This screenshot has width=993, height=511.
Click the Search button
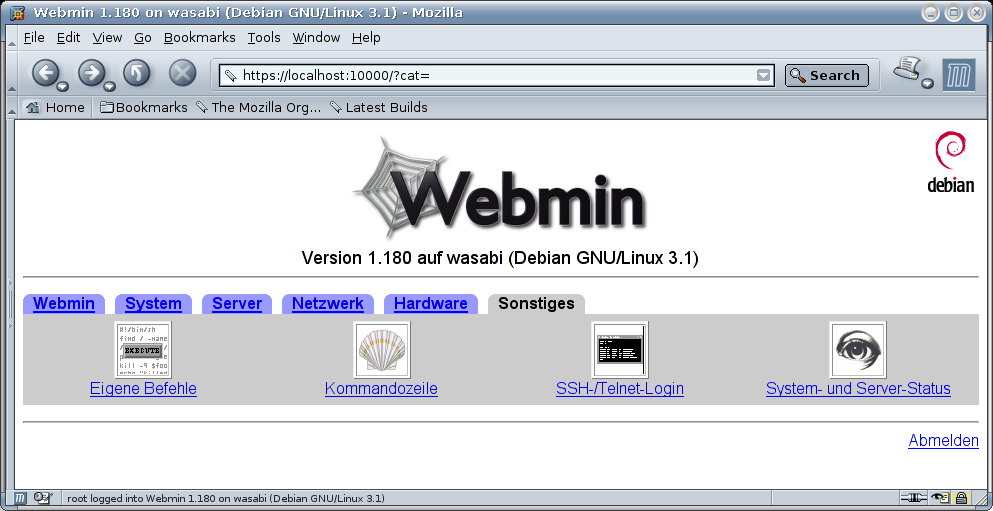[826, 75]
